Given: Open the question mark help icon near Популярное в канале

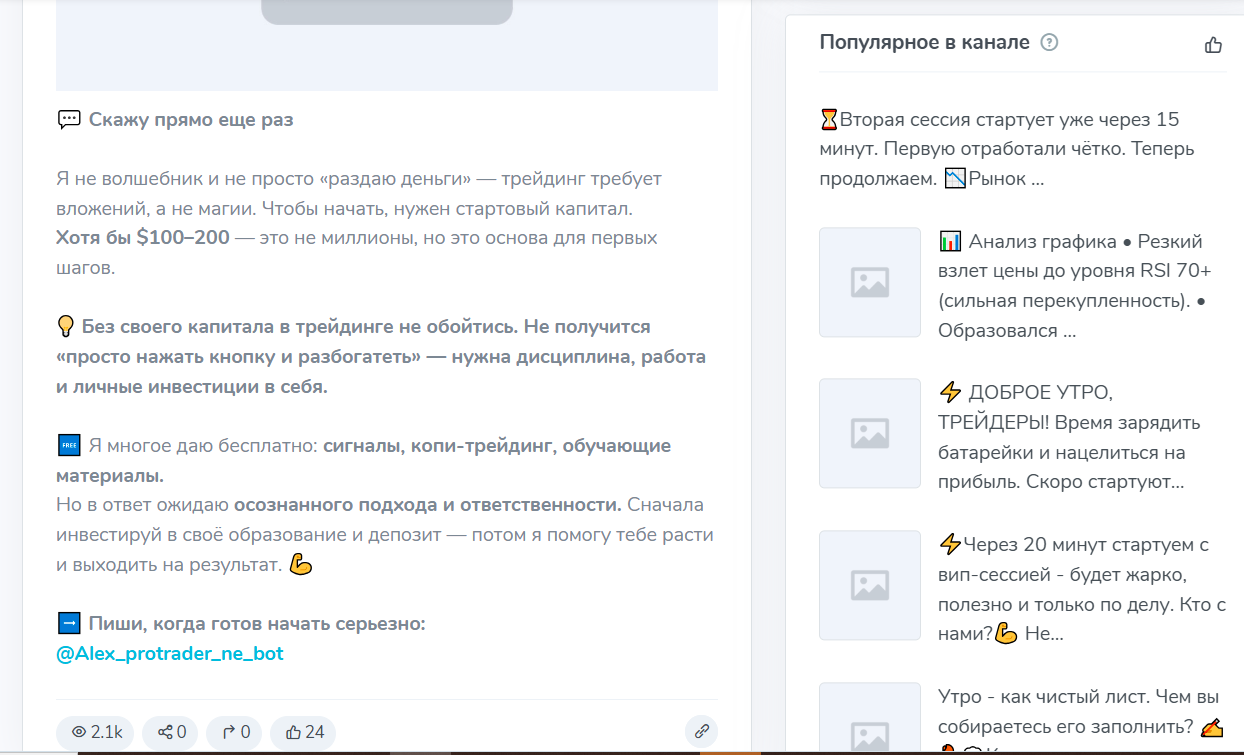Looking at the screenshot, I should pyautogui.click(x=1047, y=42).
